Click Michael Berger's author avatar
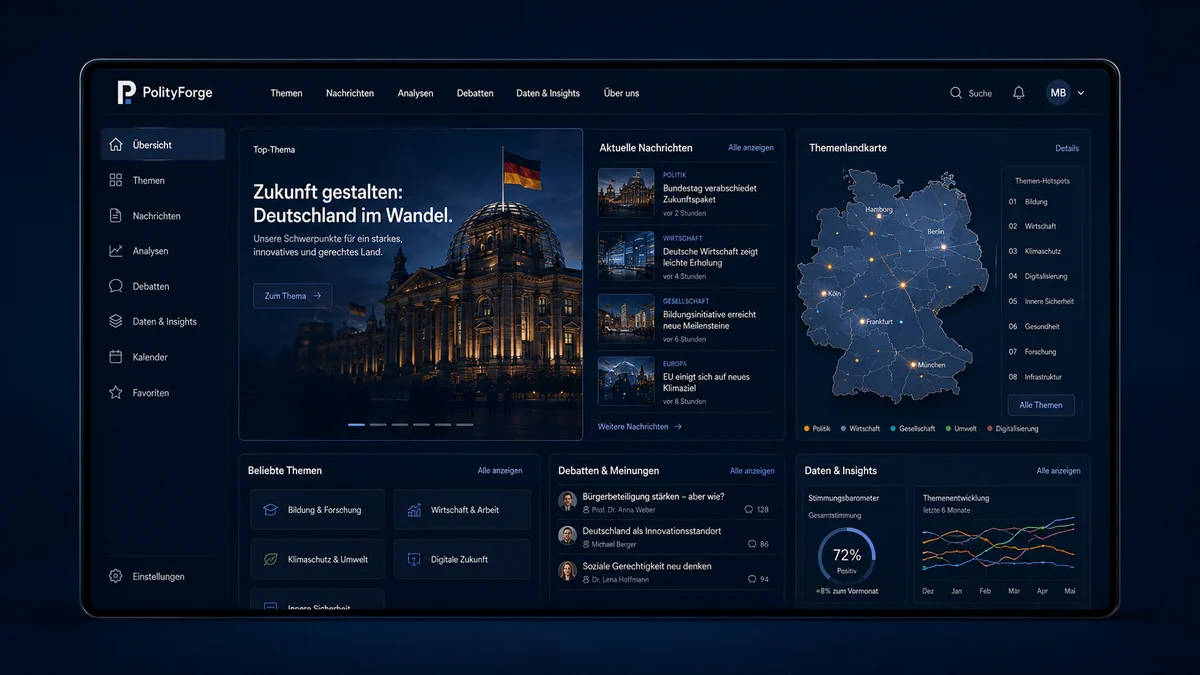 (567, 536)
